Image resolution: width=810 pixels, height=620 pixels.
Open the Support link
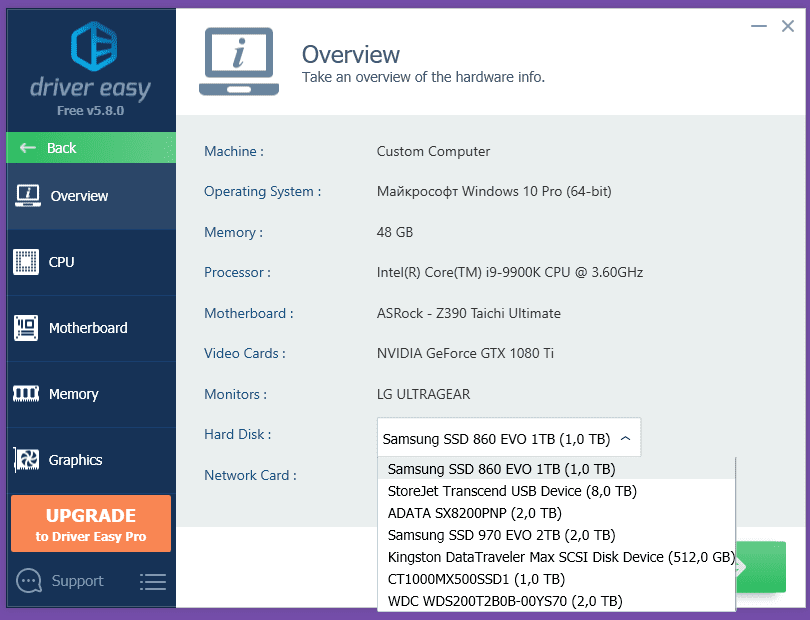77,581
